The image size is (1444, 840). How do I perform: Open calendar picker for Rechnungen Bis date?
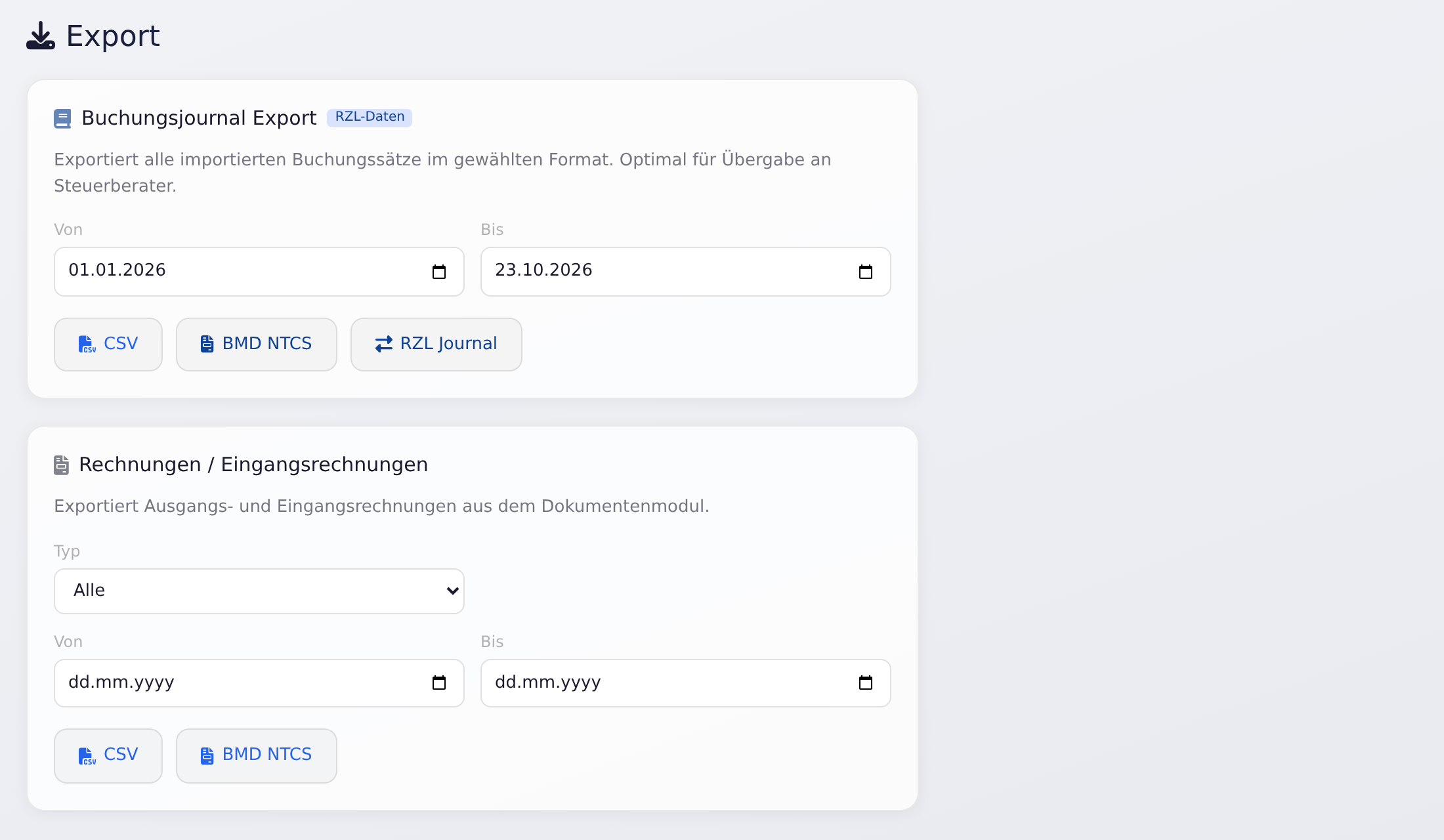click(x=866, y=683)
